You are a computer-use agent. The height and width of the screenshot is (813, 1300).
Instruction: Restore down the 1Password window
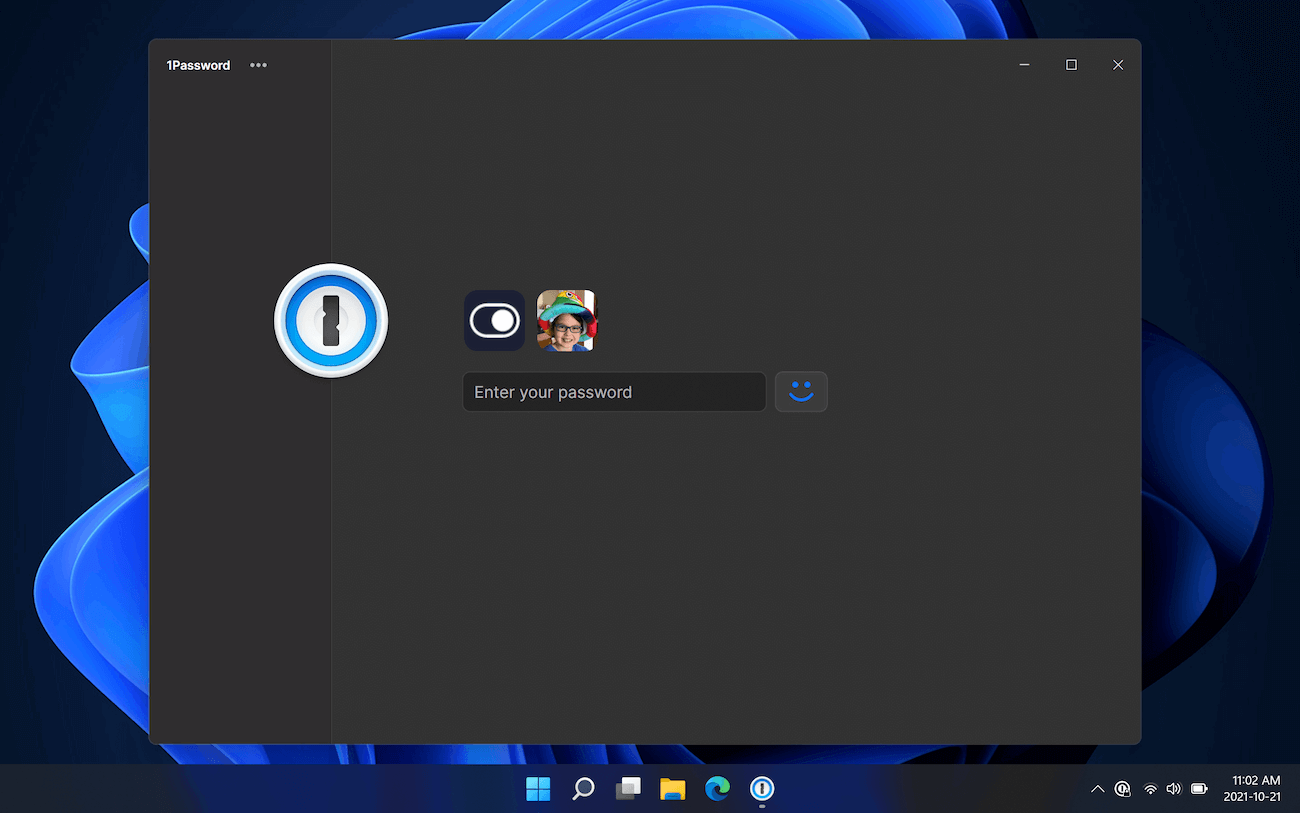pyautogui.click(x=1071, y=64)
